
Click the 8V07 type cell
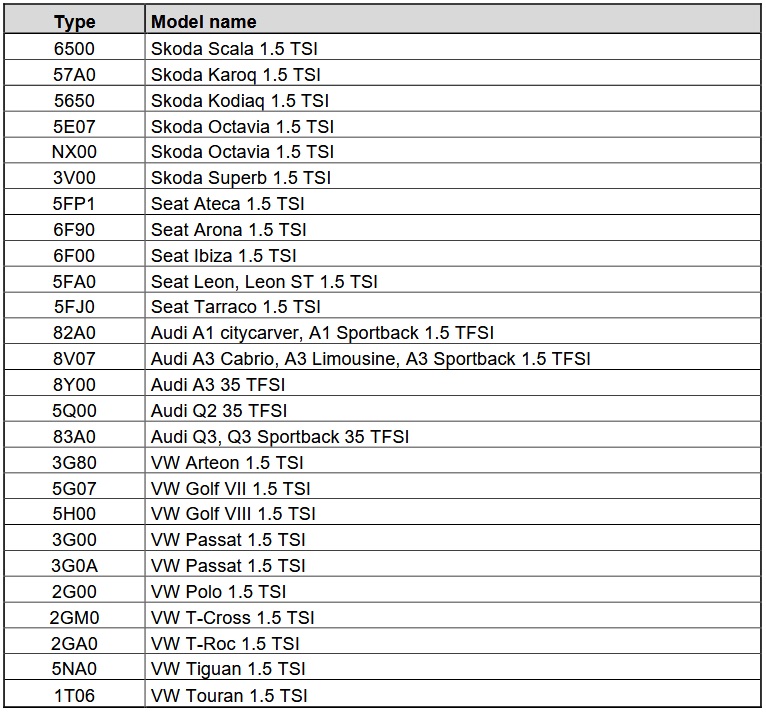tap(74, 359)
